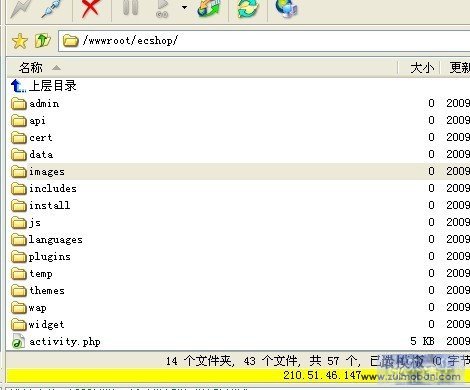Image resolution: width=470 pixels, height=390 pixels.
Task: Select the cert folder name
Action: [41, 138]
